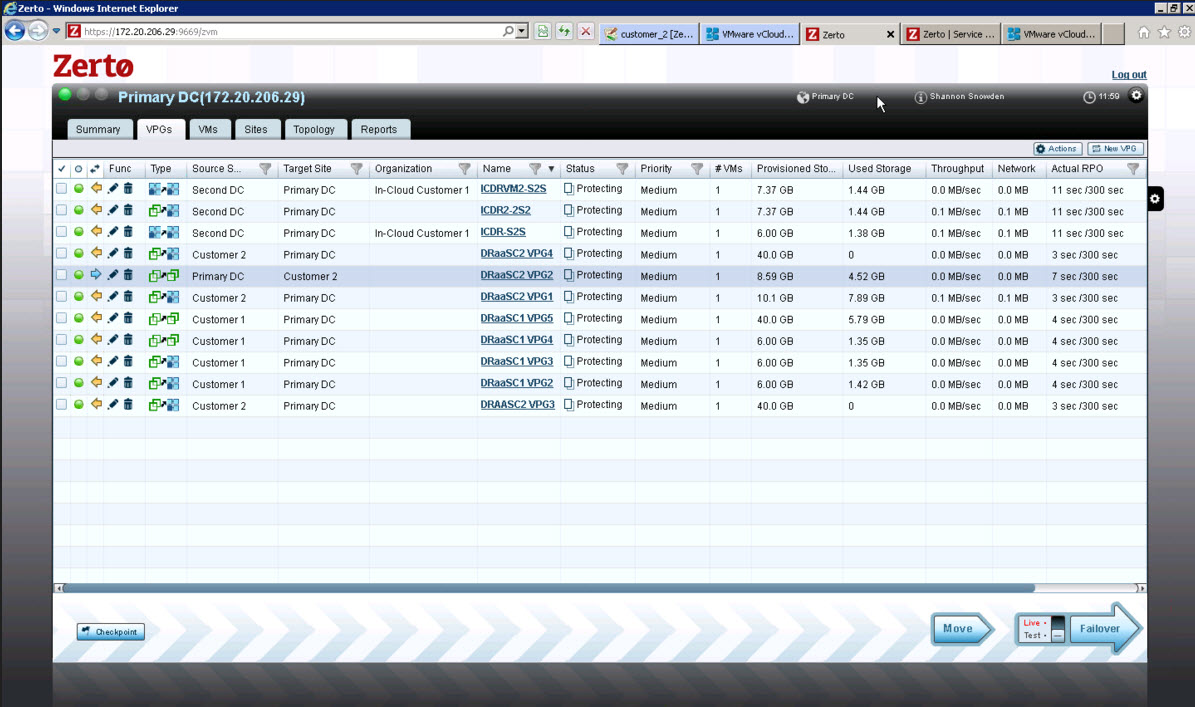This screenshot has width=1195, height=707.
Task: Check the DRaaSC1 VPG5 row checkbox
Action: click(61, 318)
